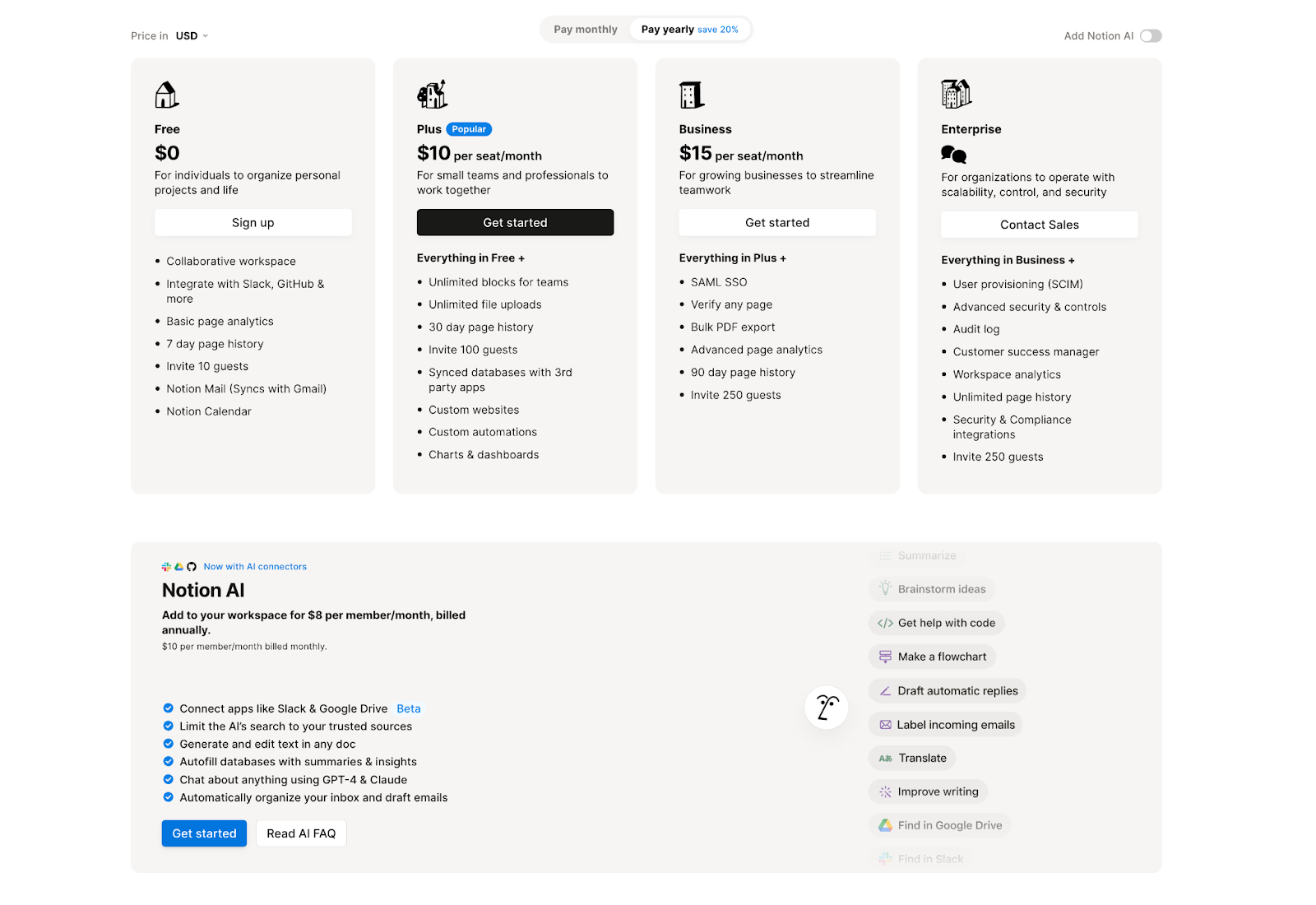Image resolution: width=1316 pixels, height=905 pixels.
Task: Click the pencil icon on Draft automatic replies
Action: pos(885,691)
